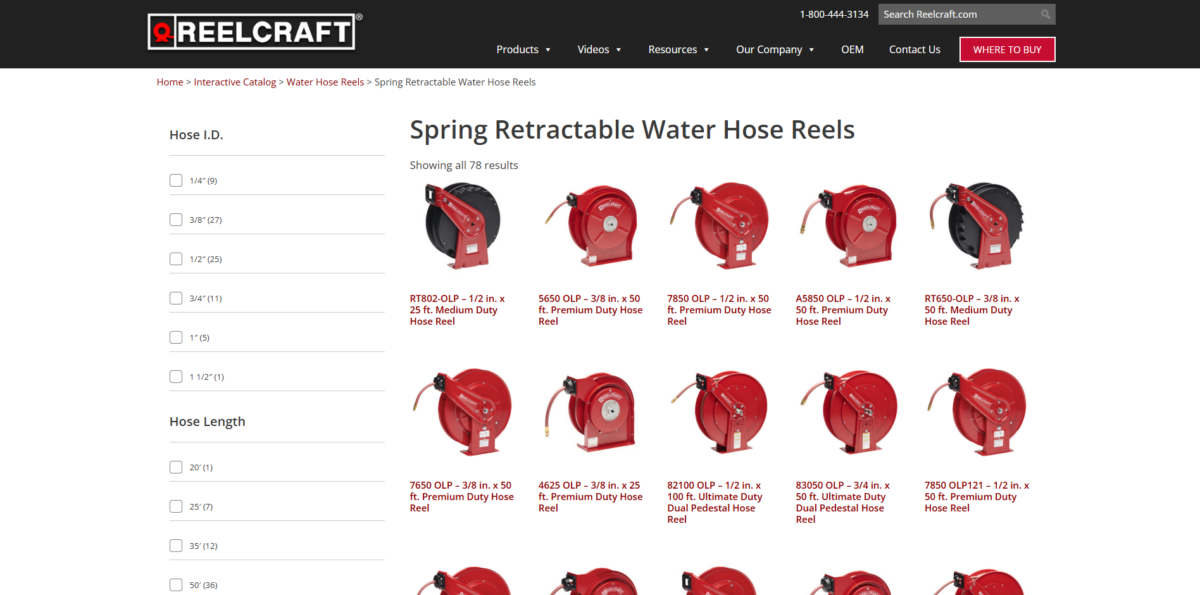1200x595 pixels.
Task: Open 82100 OLP Dual Pedestal Hose Reel link
Action: tap(715, 502)
